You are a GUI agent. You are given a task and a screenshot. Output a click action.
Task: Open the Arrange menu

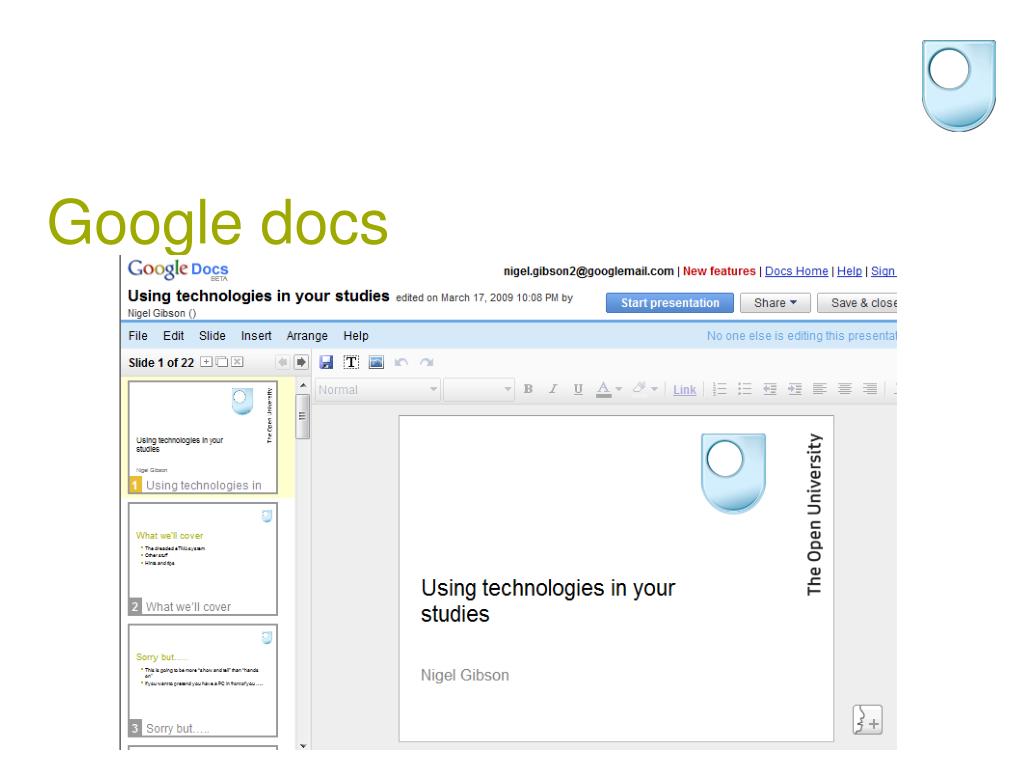(x=307, y=336)
